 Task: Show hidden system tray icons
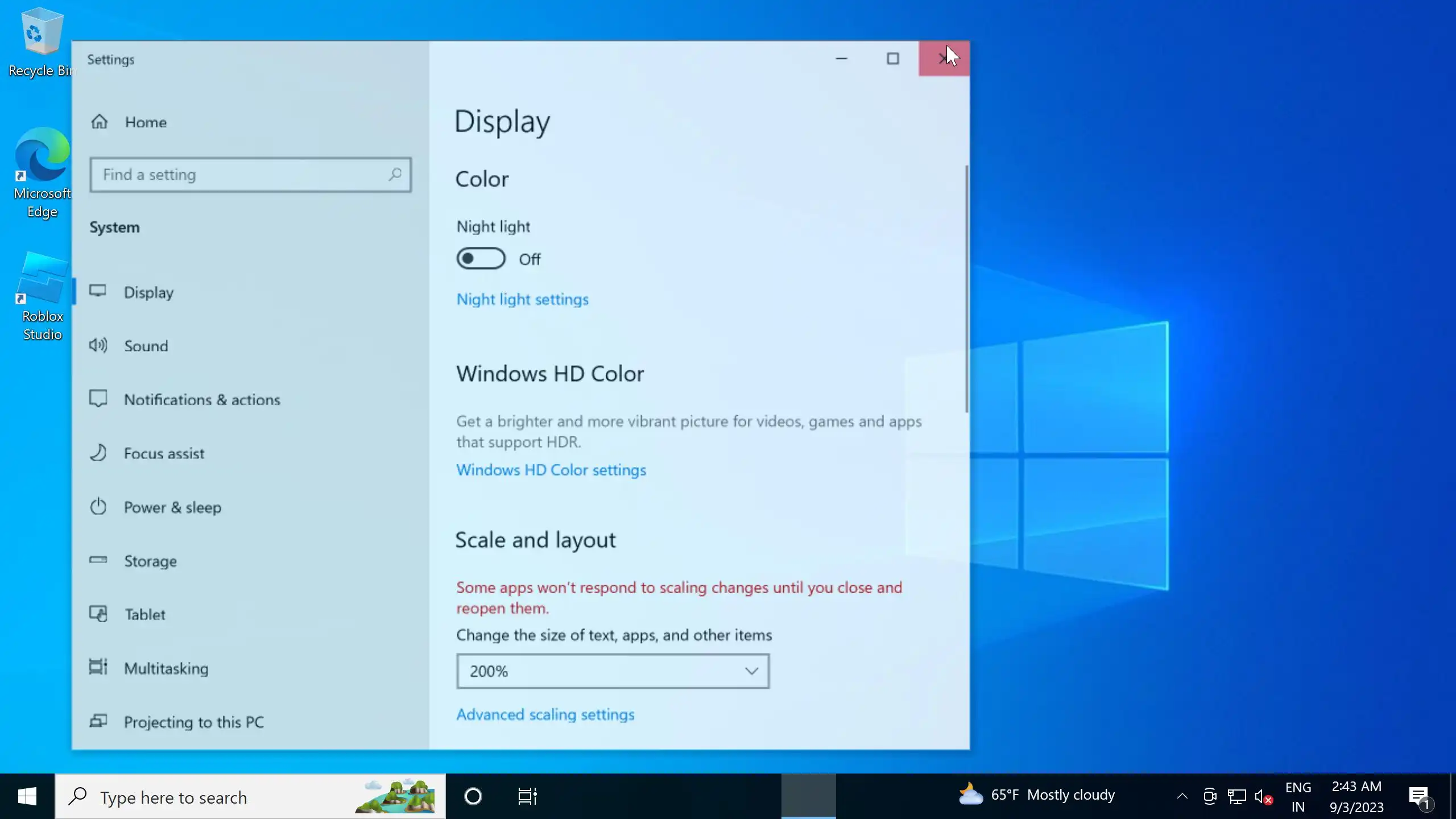pos(1182,796)
